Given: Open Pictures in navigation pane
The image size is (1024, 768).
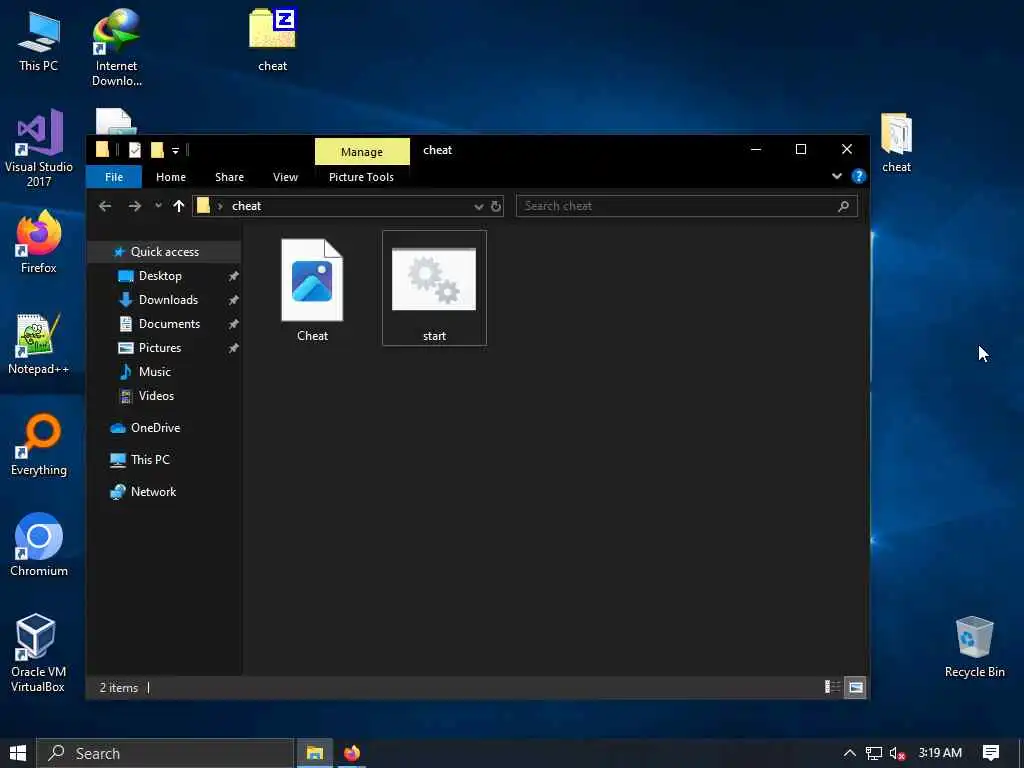Looking at the screenshot, I should (x=159, y=347).
